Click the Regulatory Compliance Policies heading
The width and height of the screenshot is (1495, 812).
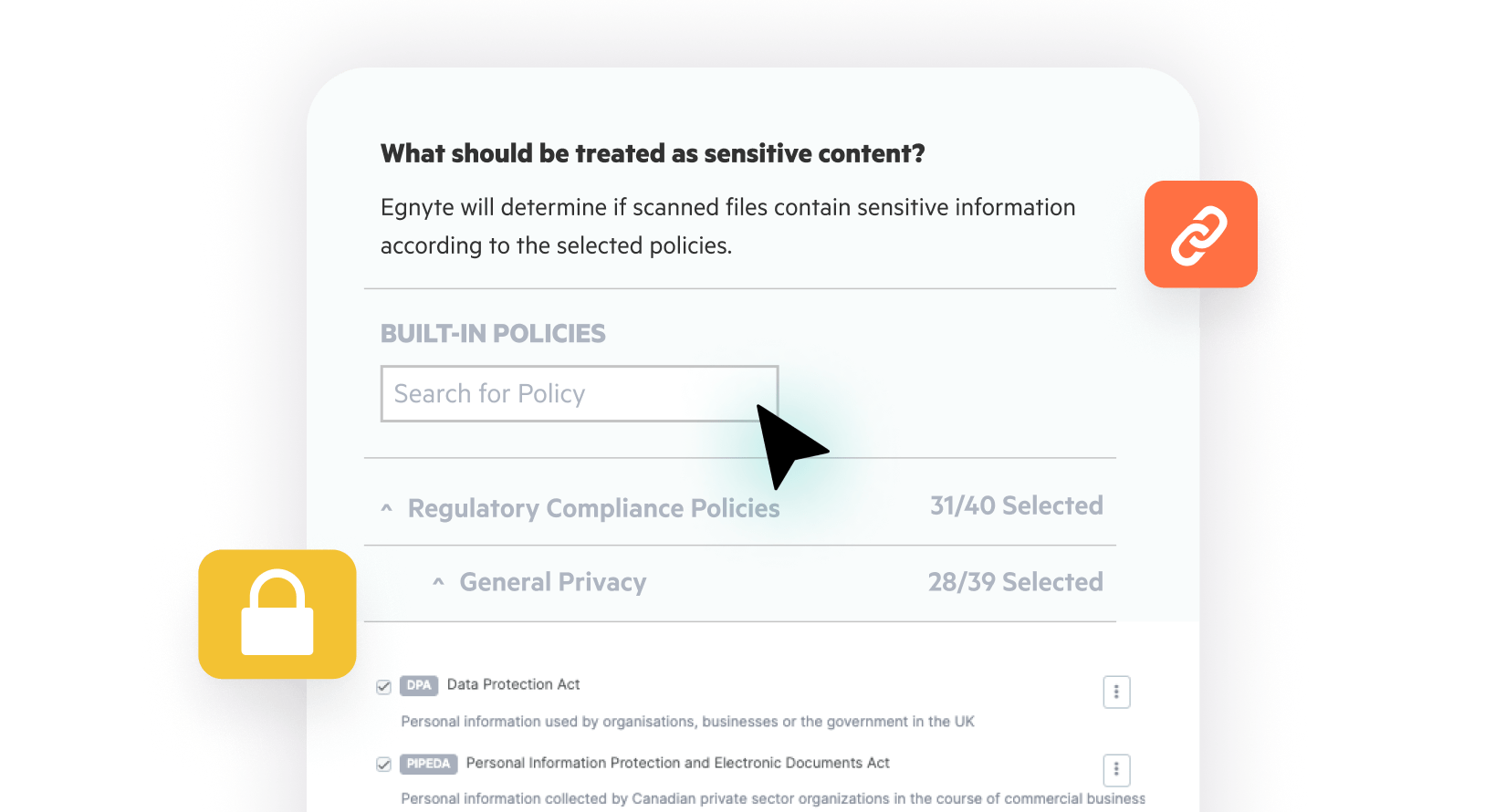click(593, 508)
